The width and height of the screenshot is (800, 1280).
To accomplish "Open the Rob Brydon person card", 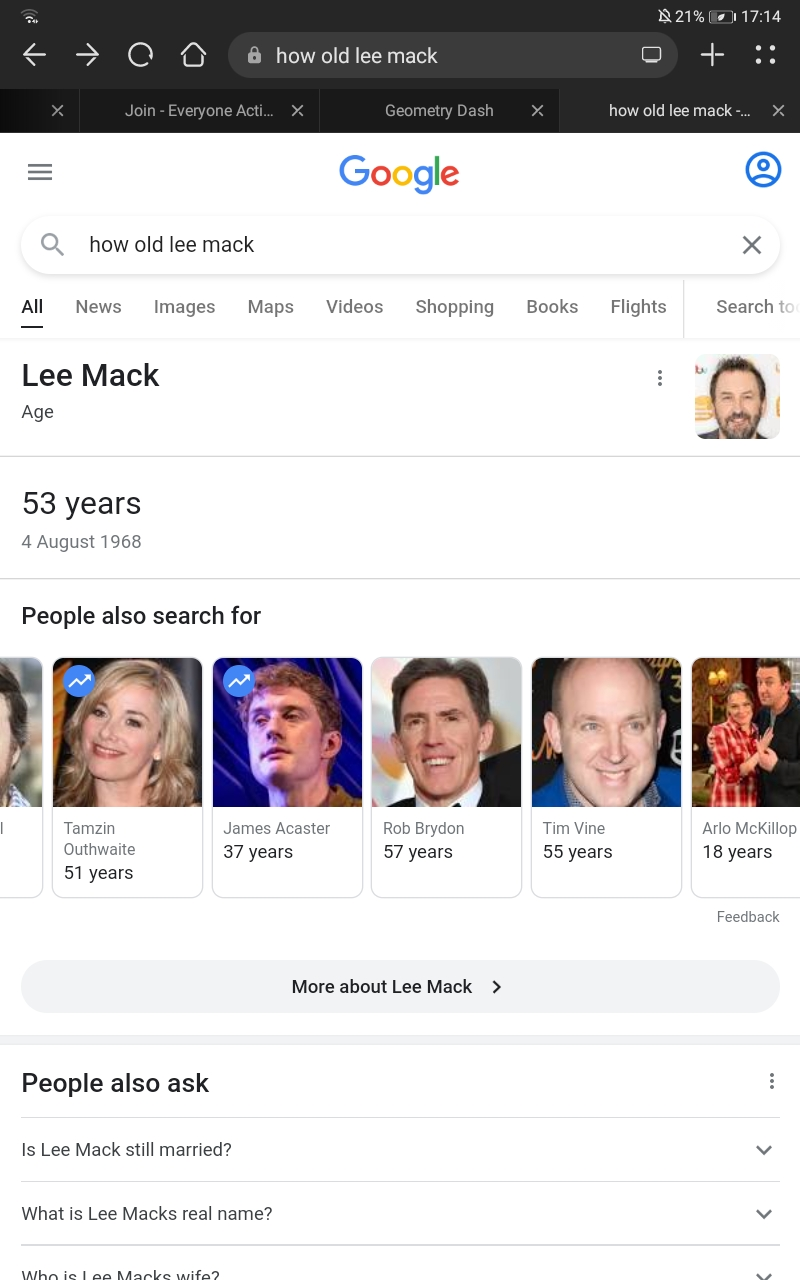I will [x=446, y=776].
